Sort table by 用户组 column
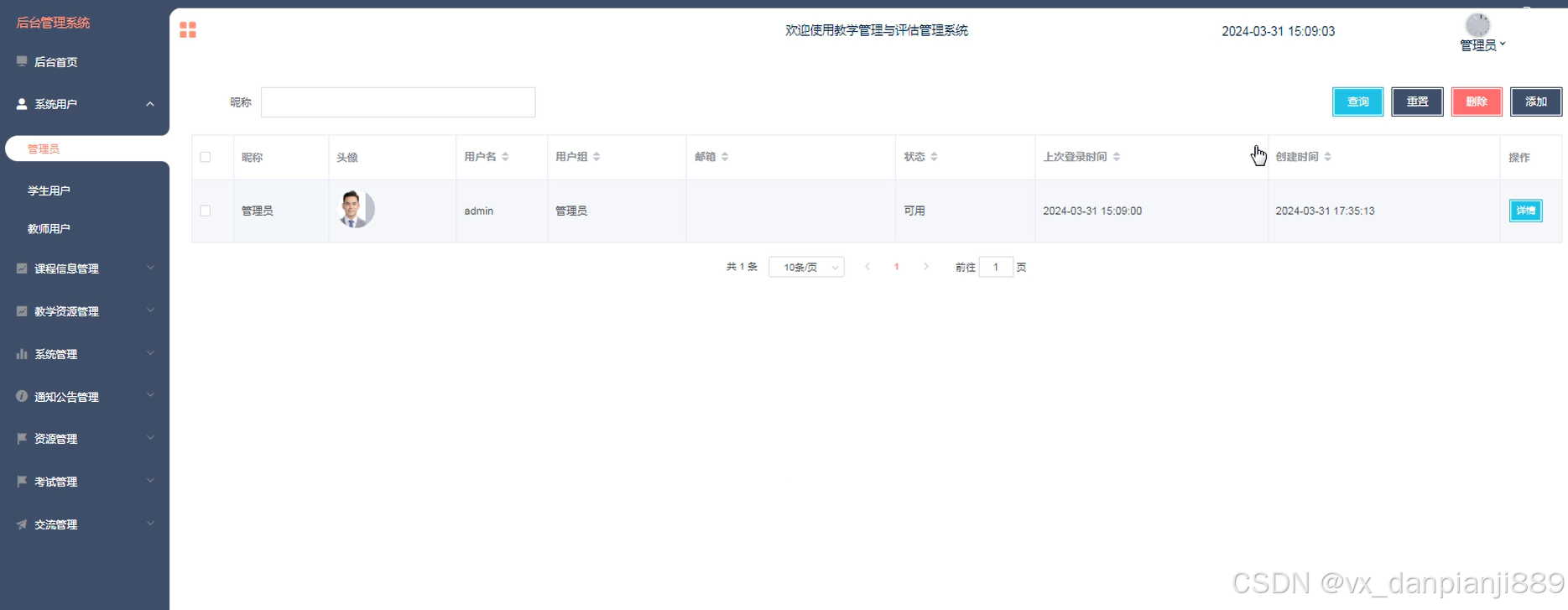This screenshot has height=610, width=1568. click(x=596, y=157)
